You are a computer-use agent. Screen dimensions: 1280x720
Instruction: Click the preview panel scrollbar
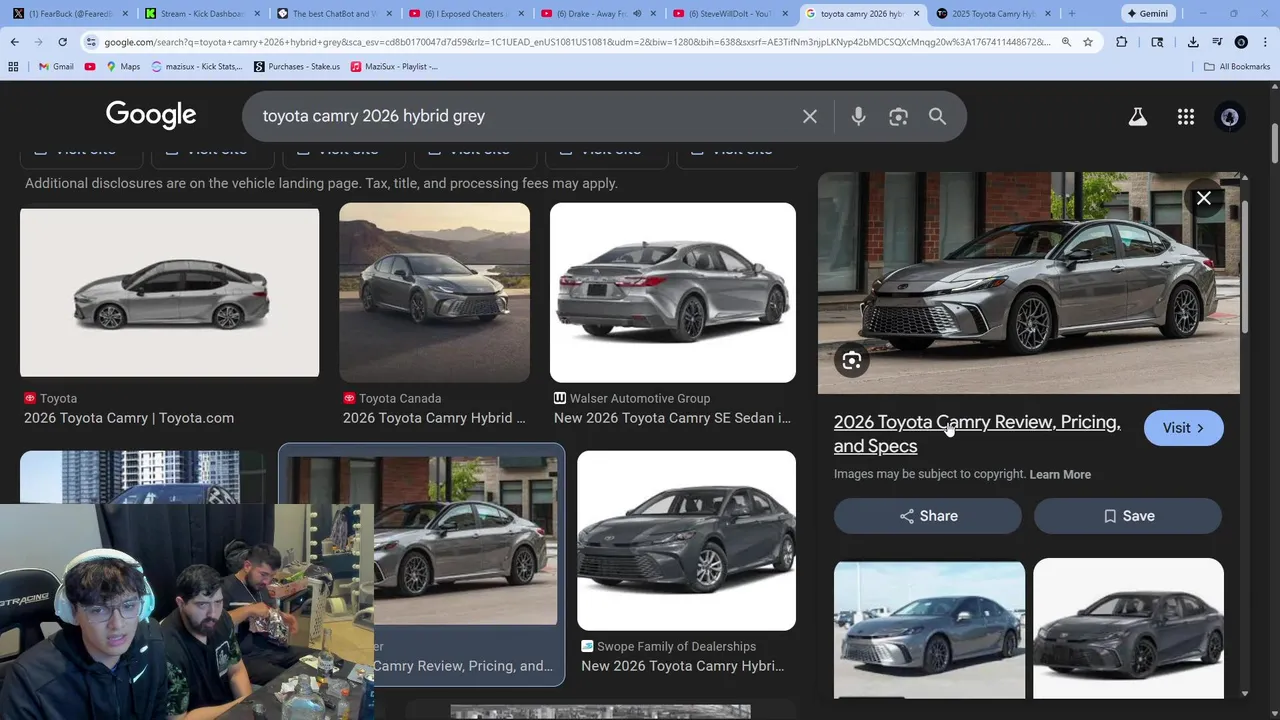1245,265
